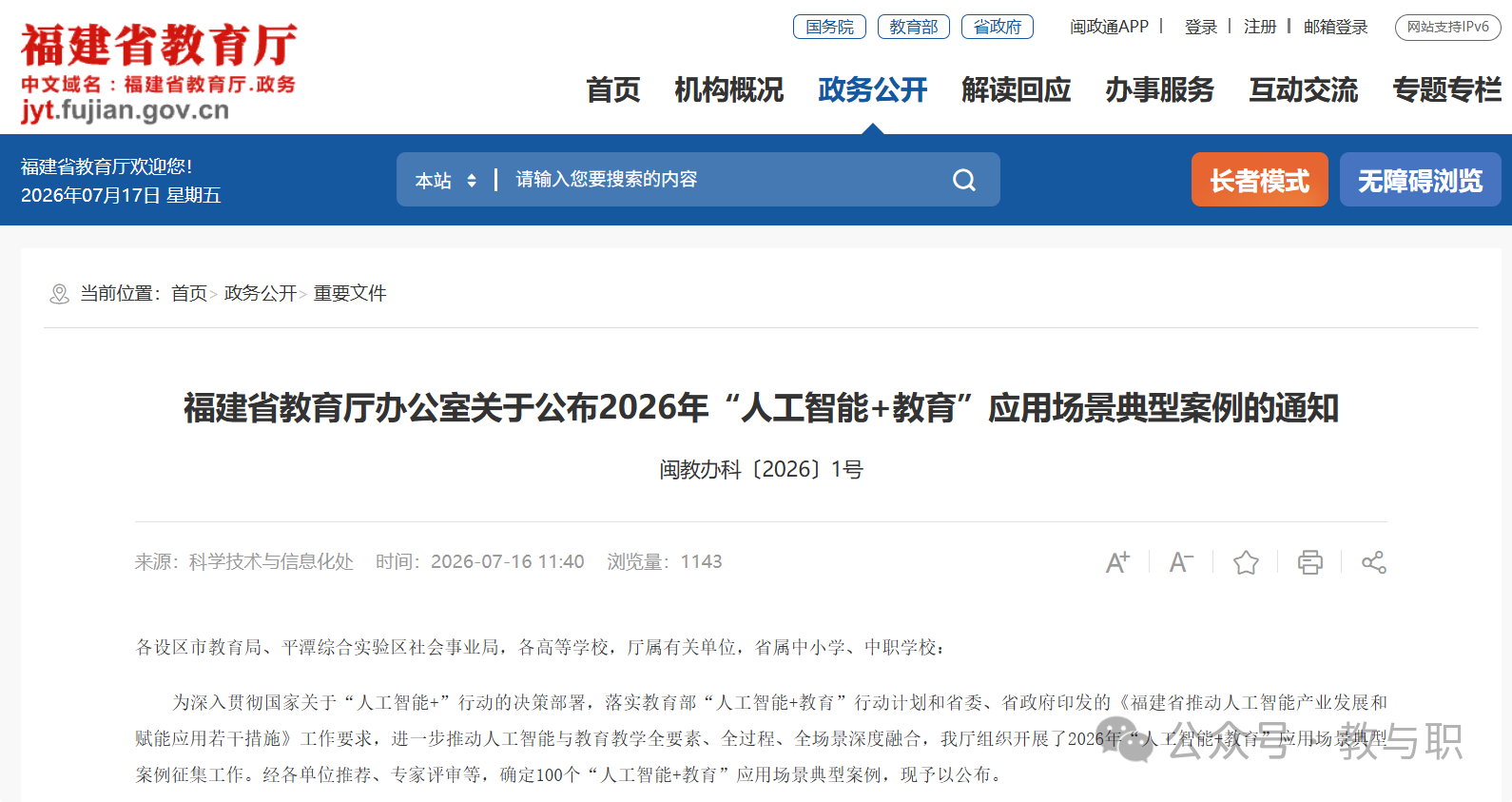The width and height of the screenshot is (1512, 802).
Task: Enable 长者模式 button
Action: 1259,180
